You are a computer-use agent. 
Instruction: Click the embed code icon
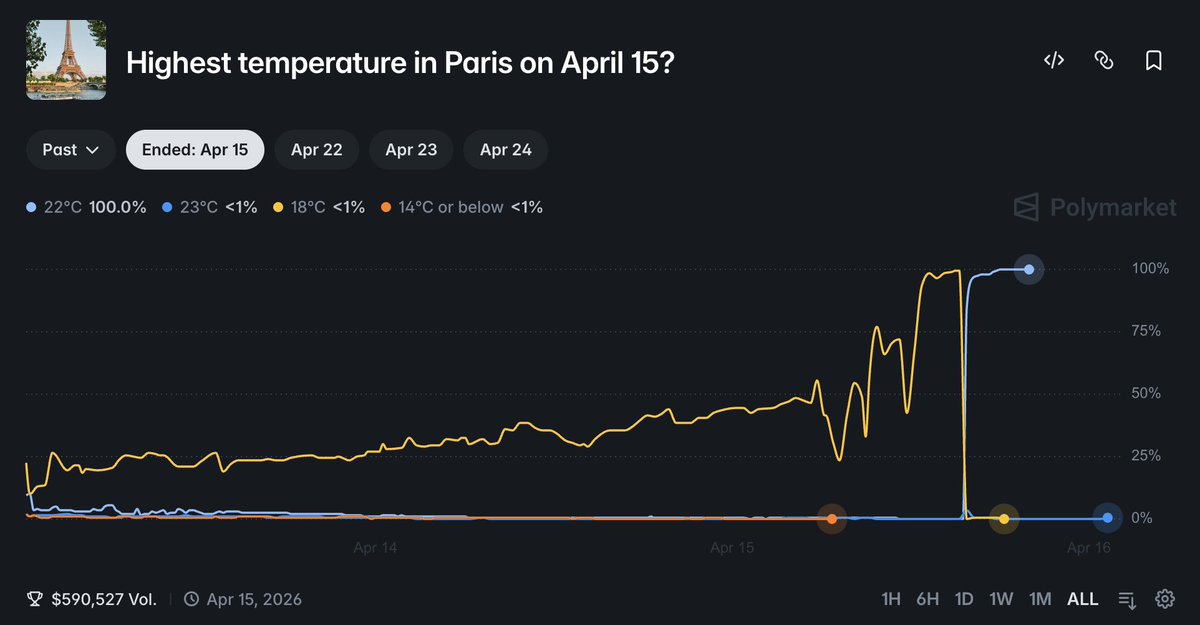1053,61
